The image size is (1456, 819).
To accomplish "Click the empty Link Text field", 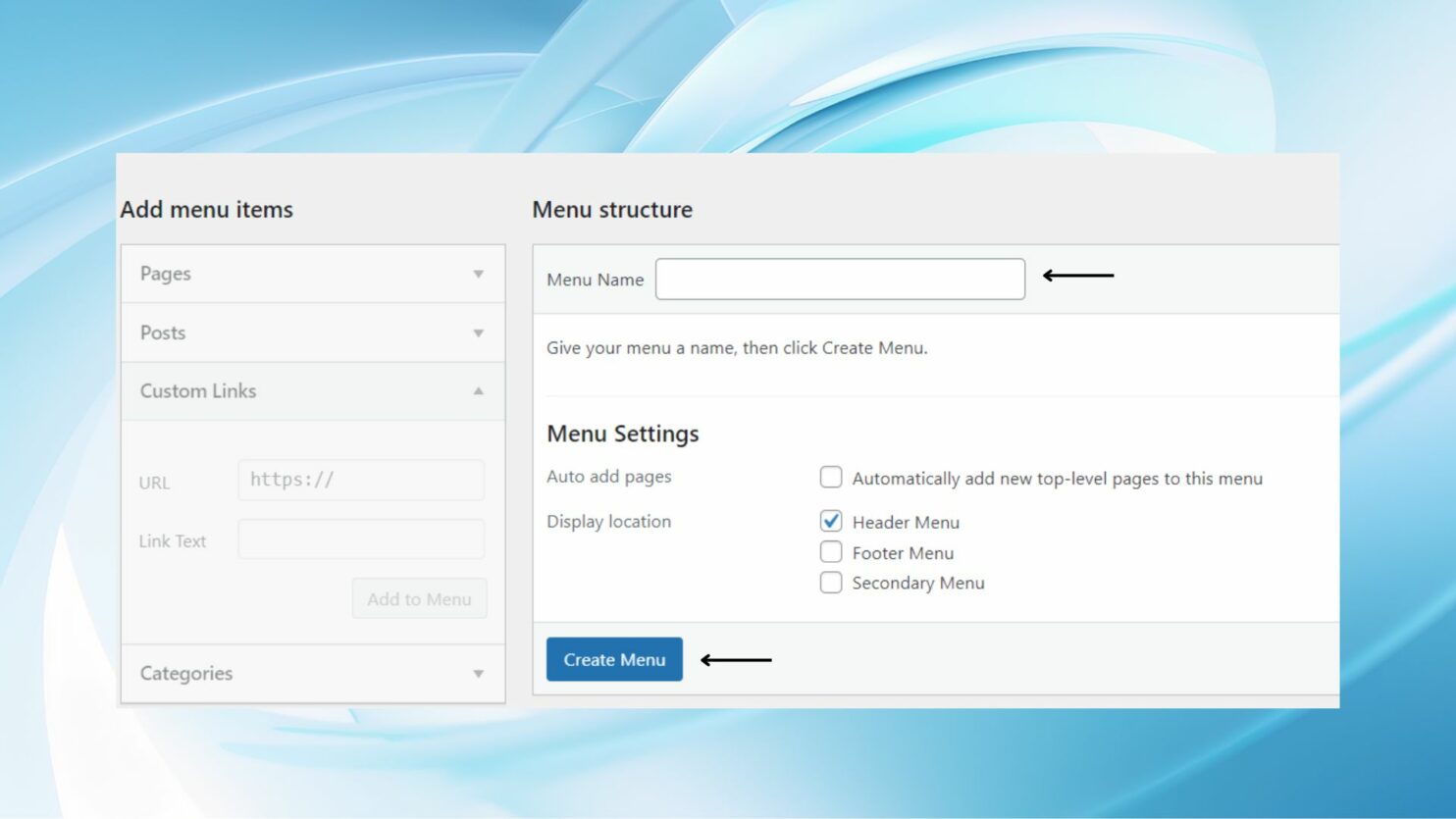I will pos(361,538).
